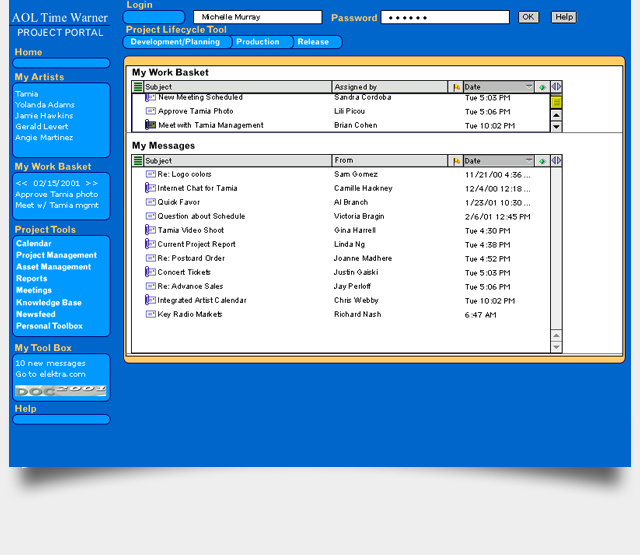Go to previous date in sidebar Work Basket
The height and width of the screenshot is (555, 640).
tap(22, 183)
